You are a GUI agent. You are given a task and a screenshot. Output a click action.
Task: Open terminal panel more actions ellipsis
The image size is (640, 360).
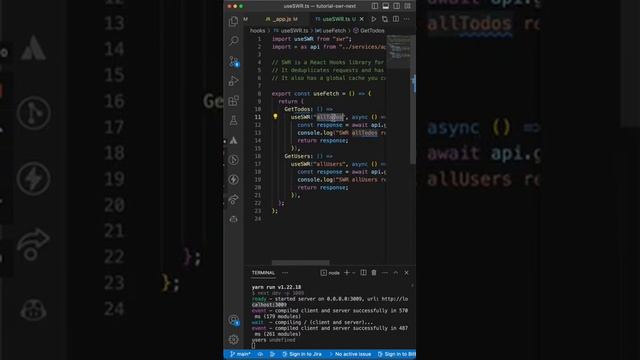385,273
